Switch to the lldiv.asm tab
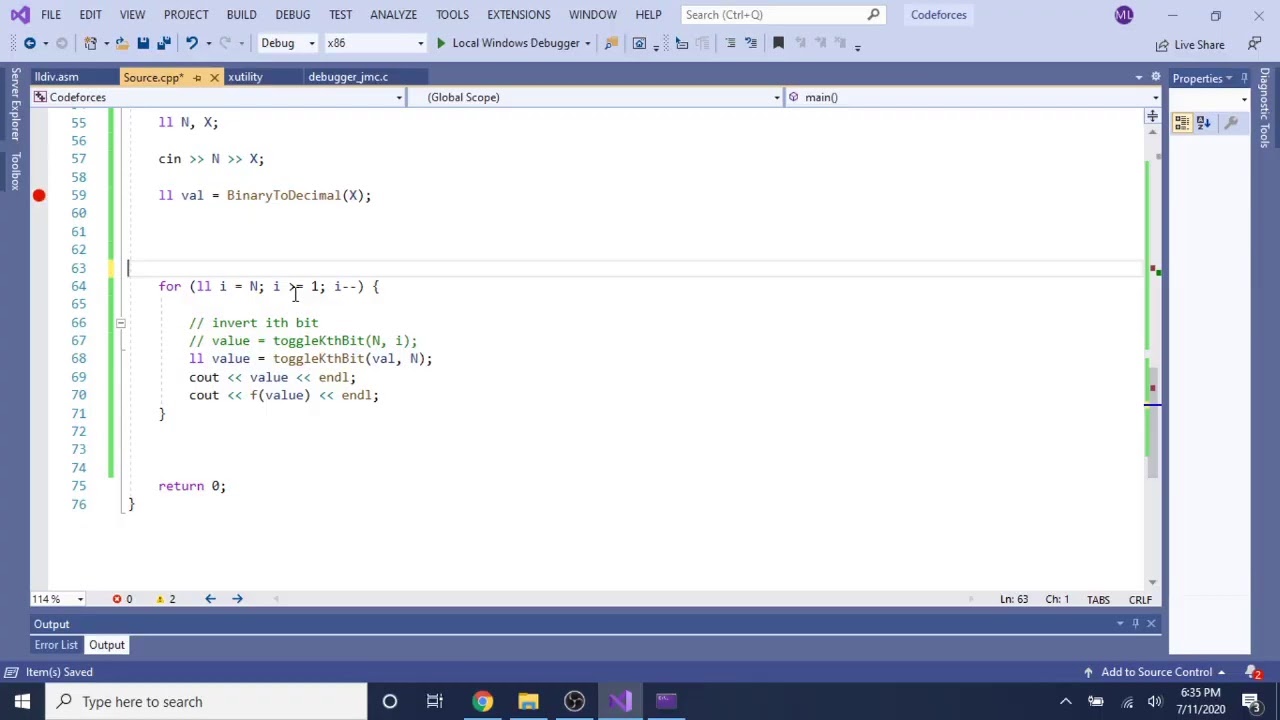 [56, 77]
